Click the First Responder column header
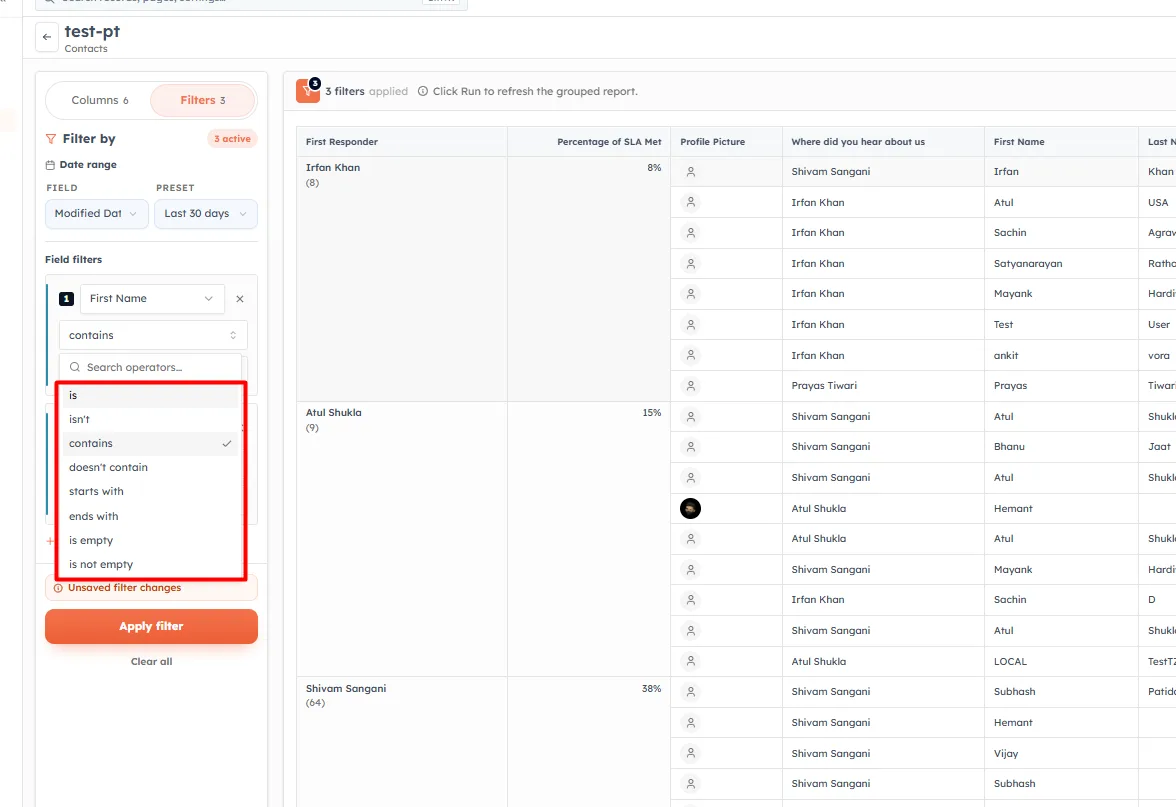Viewport: 1176px width, 807px height. pos(401,142)
